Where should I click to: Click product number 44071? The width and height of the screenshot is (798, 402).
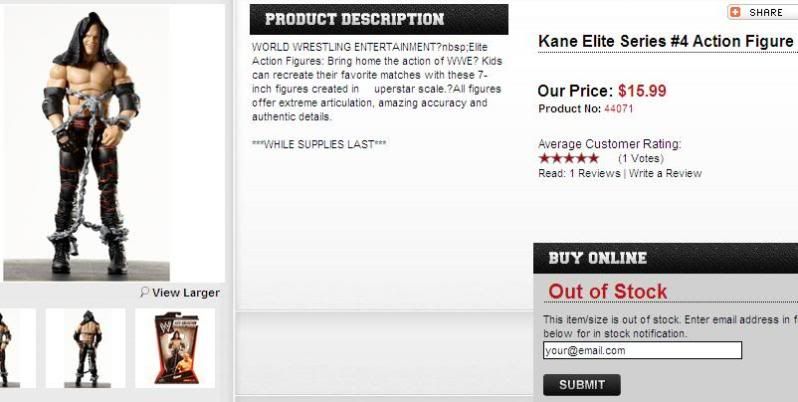pos(618,108)
